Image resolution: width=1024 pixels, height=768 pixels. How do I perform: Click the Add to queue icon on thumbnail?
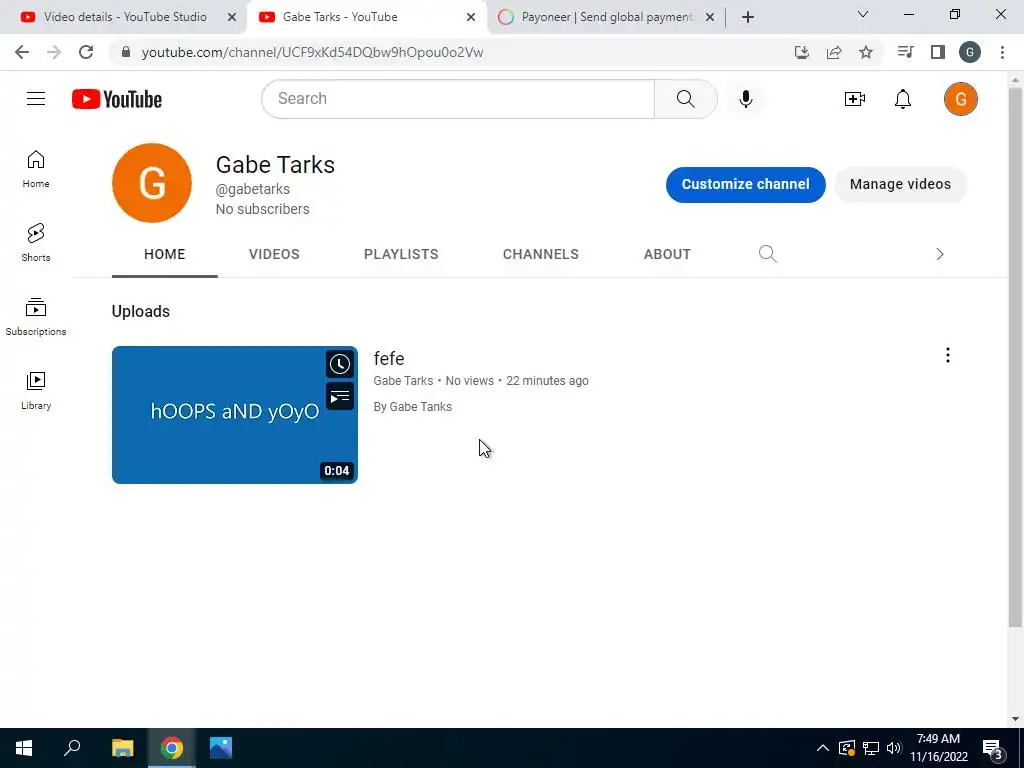click(340, 396)
